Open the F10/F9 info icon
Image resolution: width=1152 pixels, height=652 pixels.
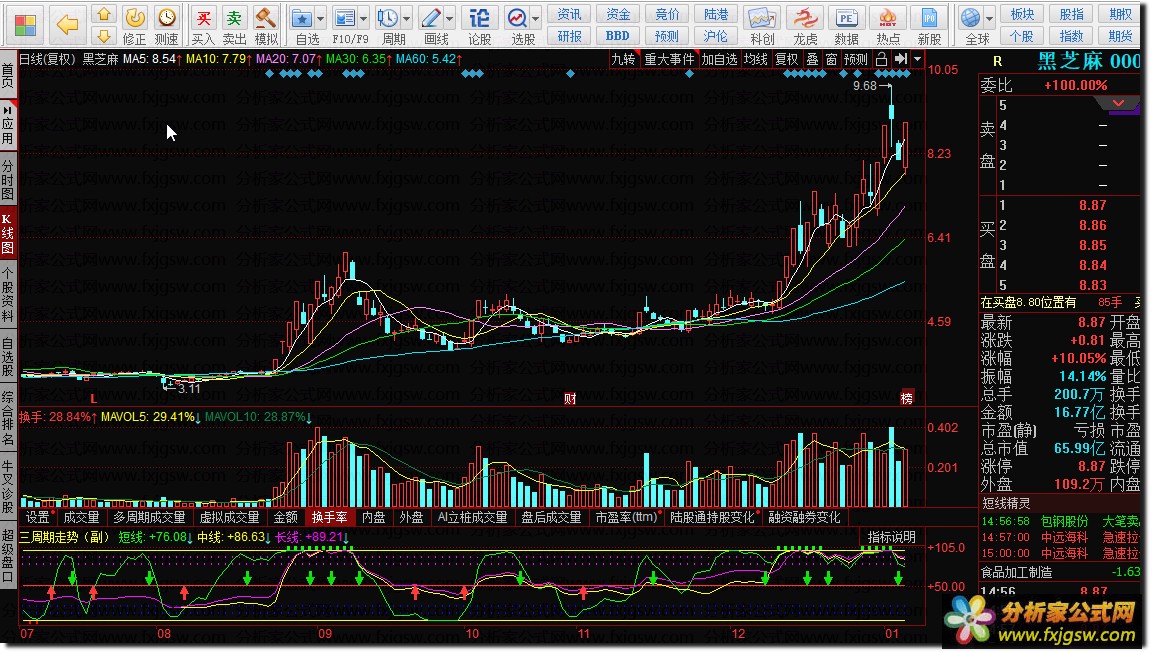click(343, 18)
